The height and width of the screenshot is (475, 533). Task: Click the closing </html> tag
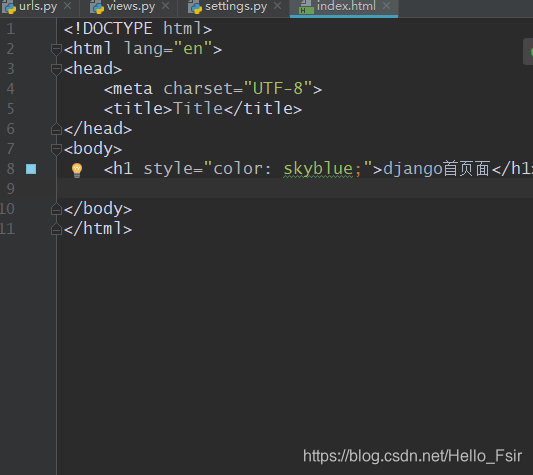98,229
